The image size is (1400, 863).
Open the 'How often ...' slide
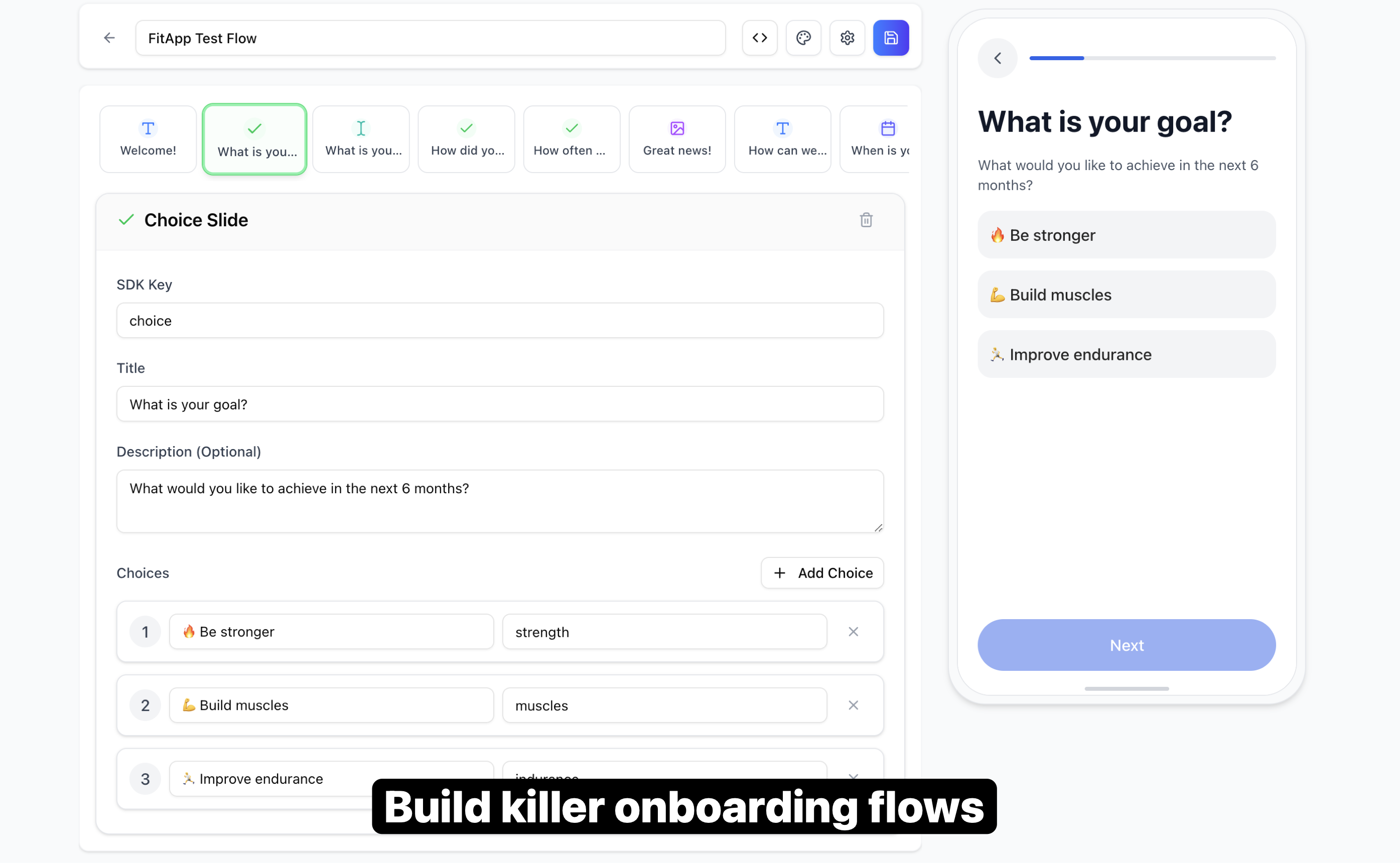(572, 139)
